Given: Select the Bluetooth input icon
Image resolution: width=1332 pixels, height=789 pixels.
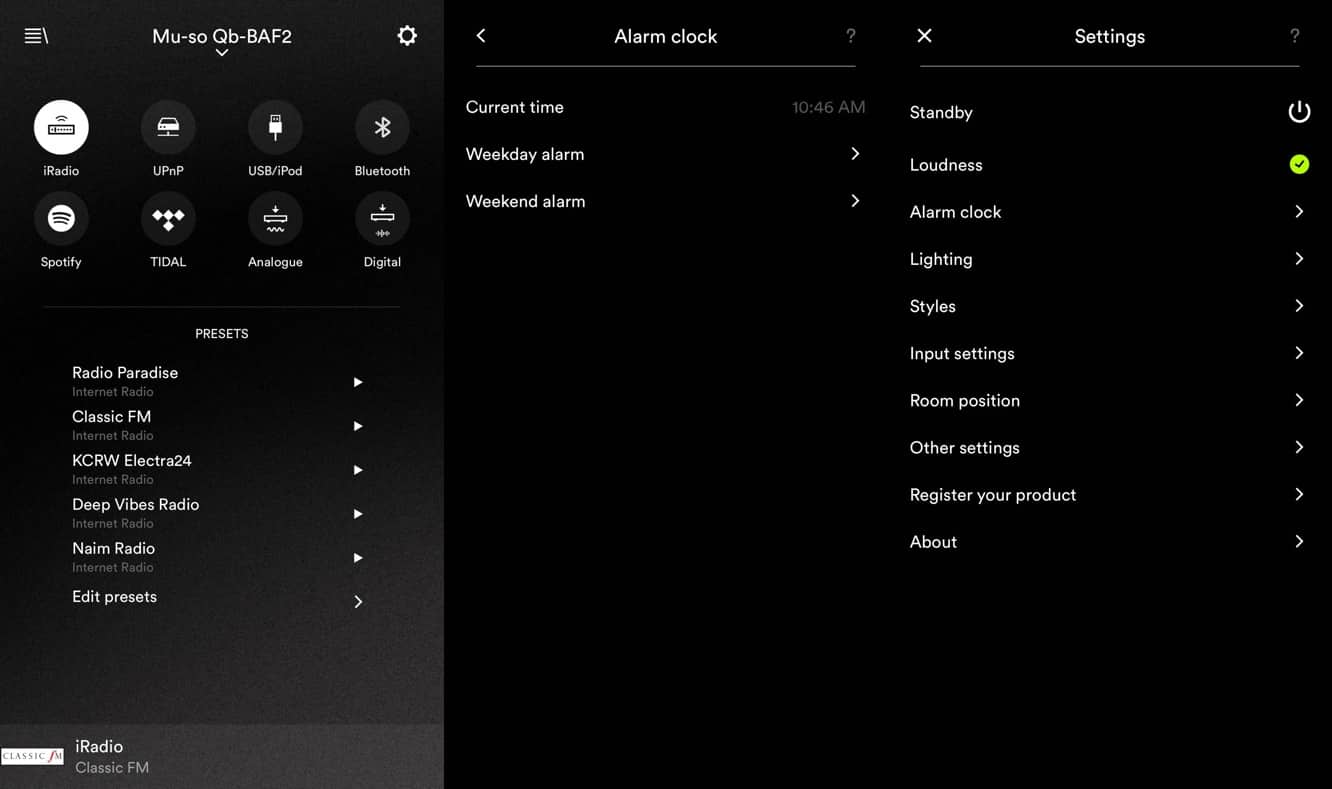Looking at the screenshot, I should pos(382,127).
